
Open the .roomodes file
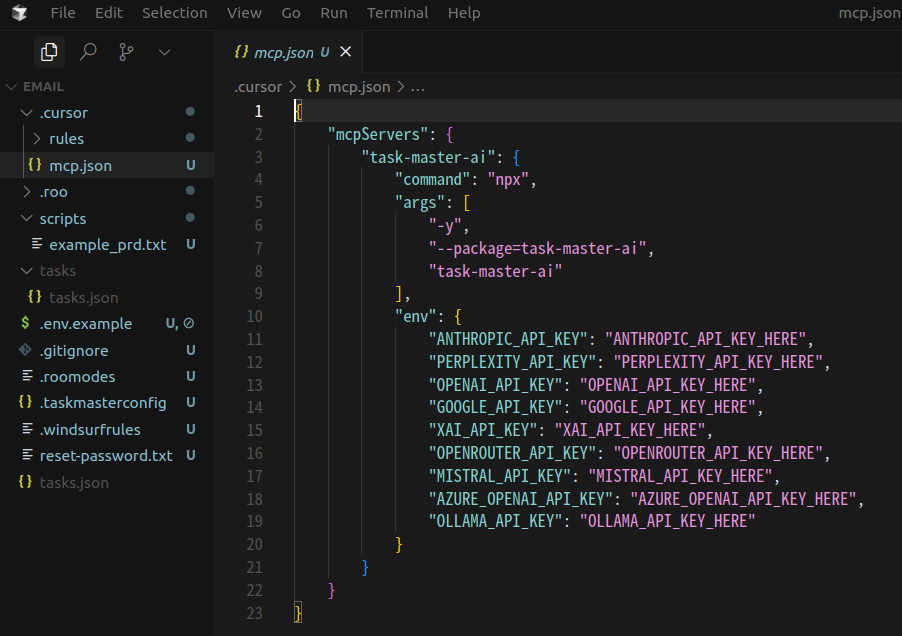(107, 377)
